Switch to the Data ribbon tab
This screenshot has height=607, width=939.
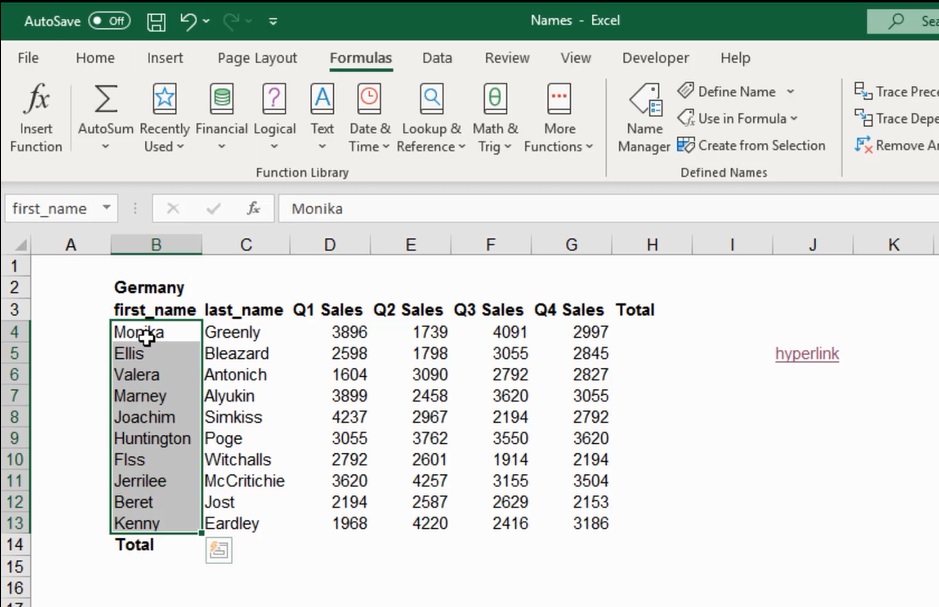click(437, 58)
